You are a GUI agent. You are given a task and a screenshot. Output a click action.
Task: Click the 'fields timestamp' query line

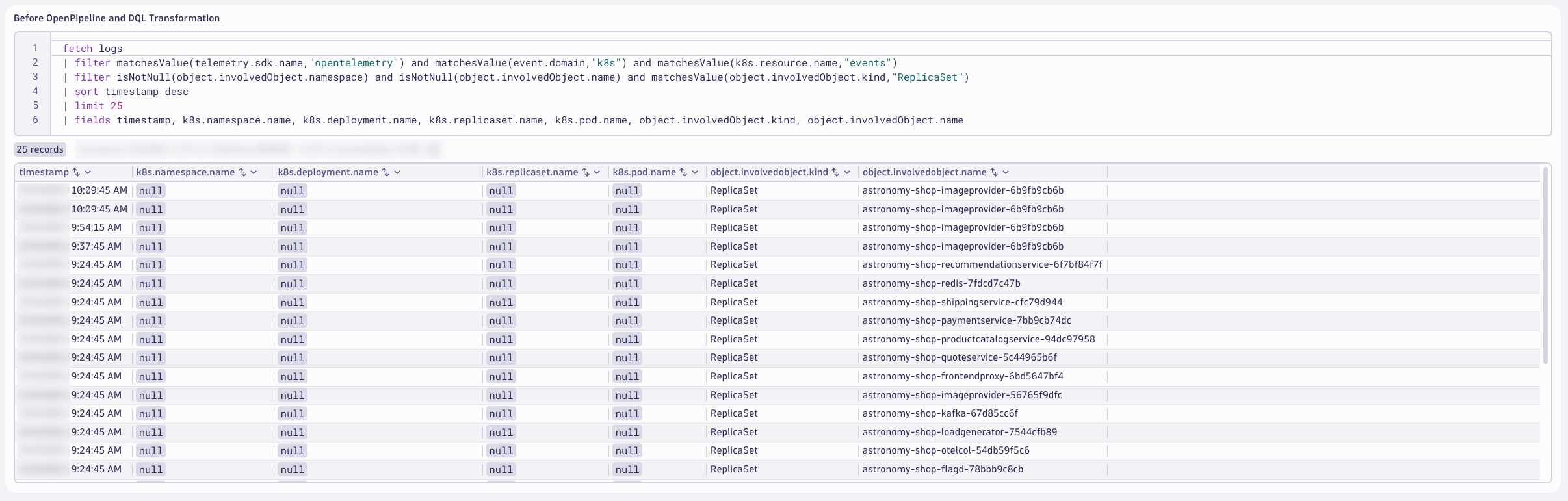click(x=513, y=120)
